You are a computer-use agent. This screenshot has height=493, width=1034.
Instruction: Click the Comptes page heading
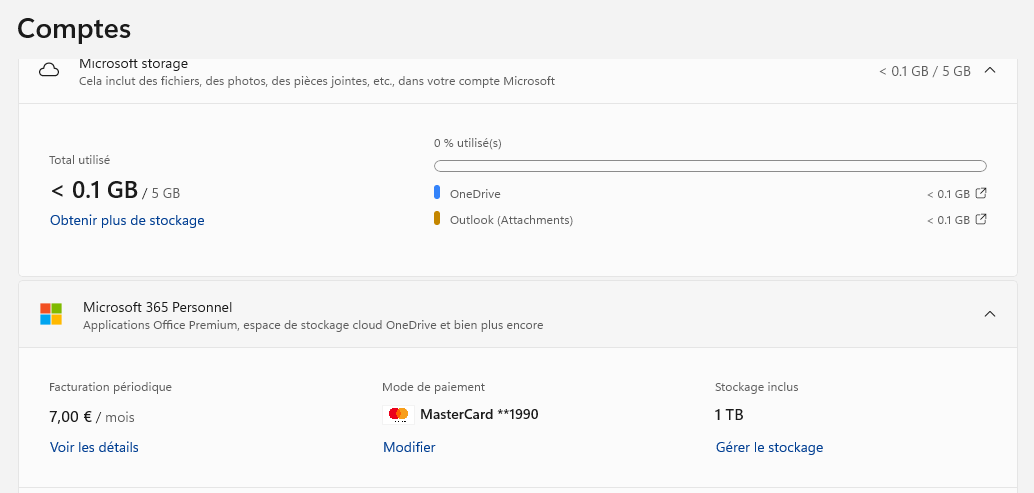74,29
